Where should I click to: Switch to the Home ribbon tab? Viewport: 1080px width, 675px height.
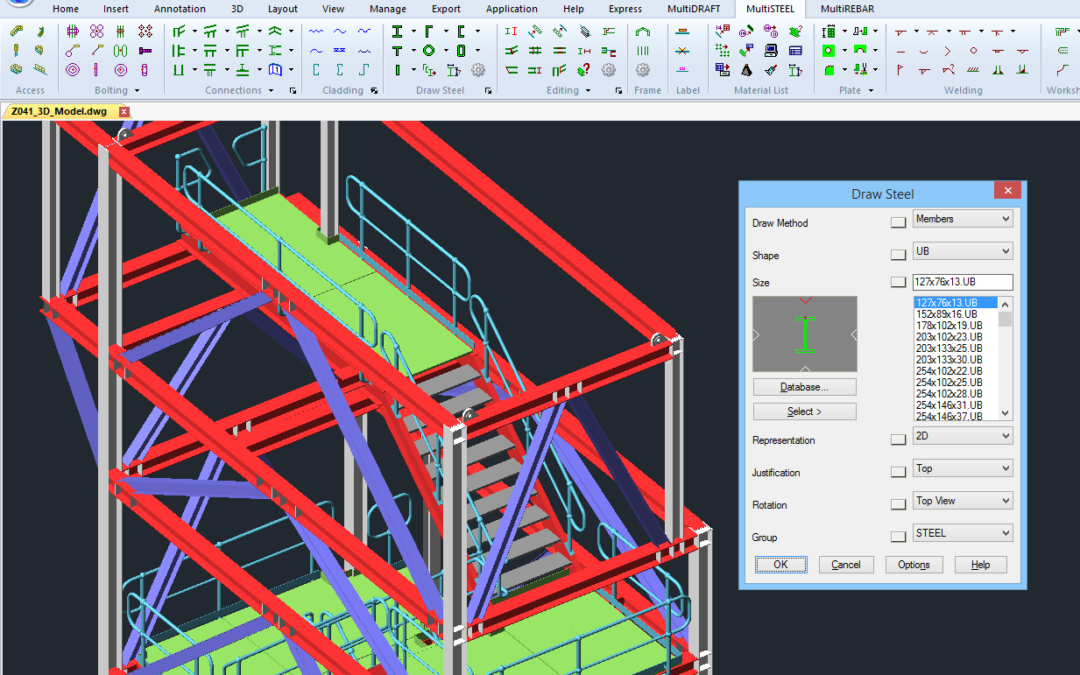point(65,9)
